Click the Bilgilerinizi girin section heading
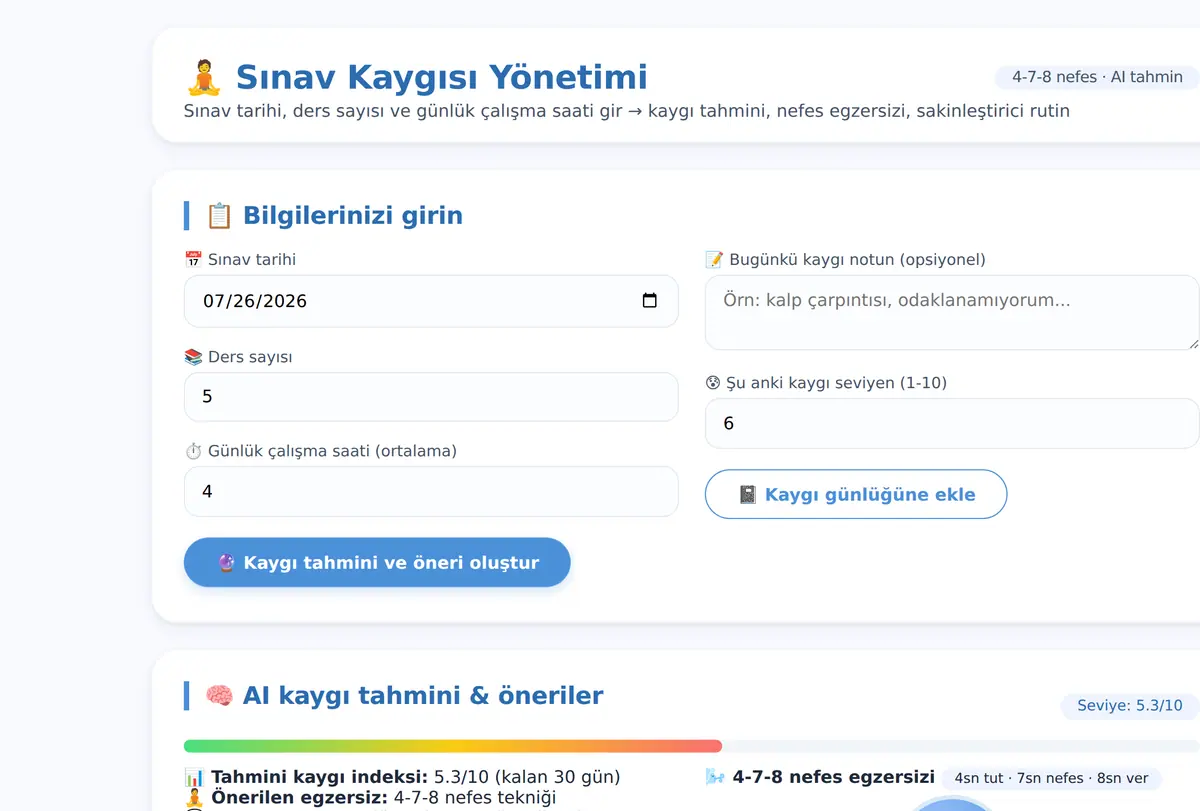This screenshot has height=811, width=1200. 352,216
